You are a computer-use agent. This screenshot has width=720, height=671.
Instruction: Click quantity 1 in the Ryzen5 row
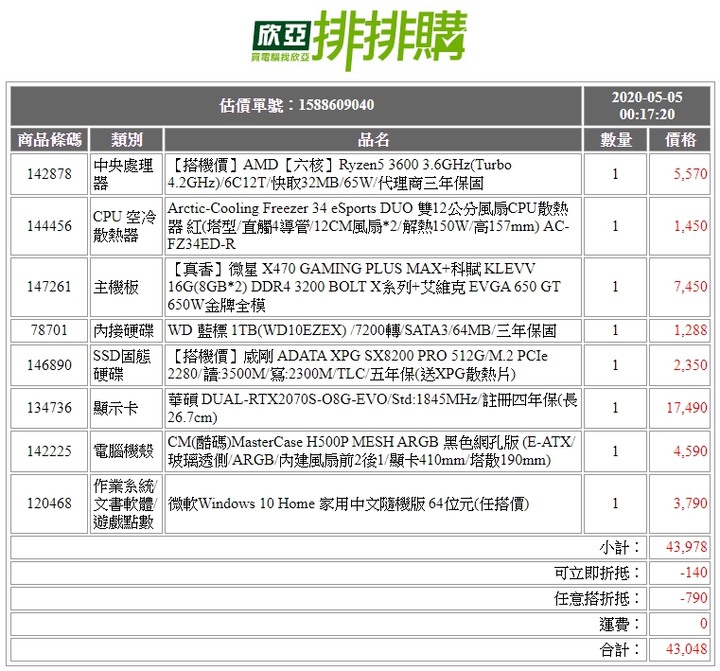tap(615, 174)
